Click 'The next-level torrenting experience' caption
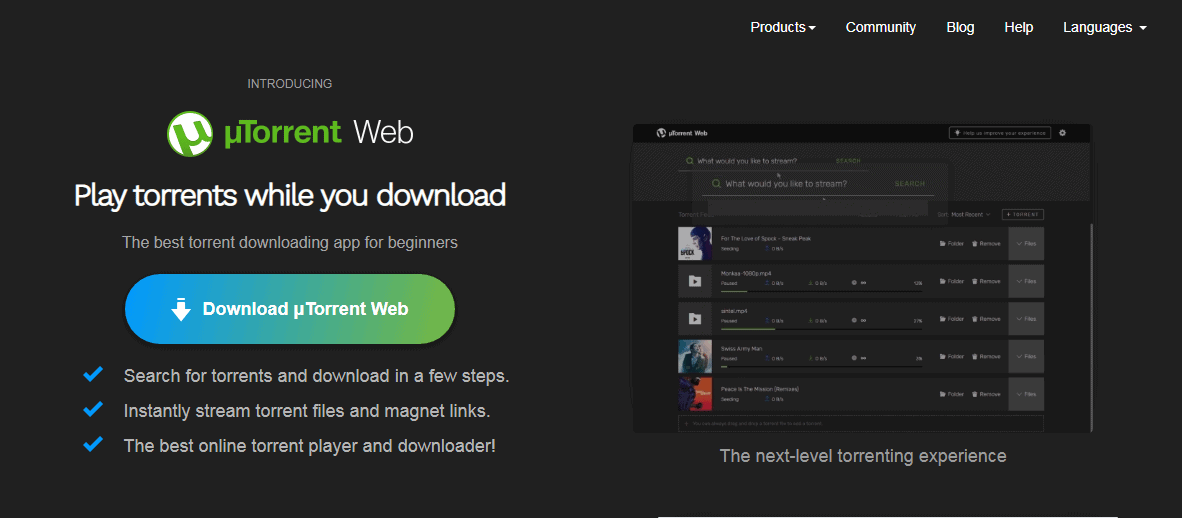 tap(863, 455)
